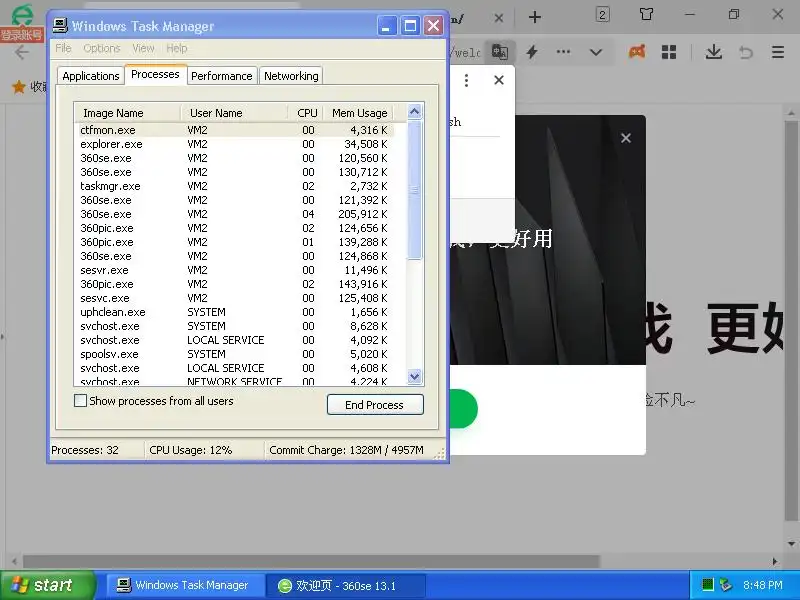800x600 pixels.
Task: Close the browser tab with the X
Action: pyautogui.click(x=498, y=18)
